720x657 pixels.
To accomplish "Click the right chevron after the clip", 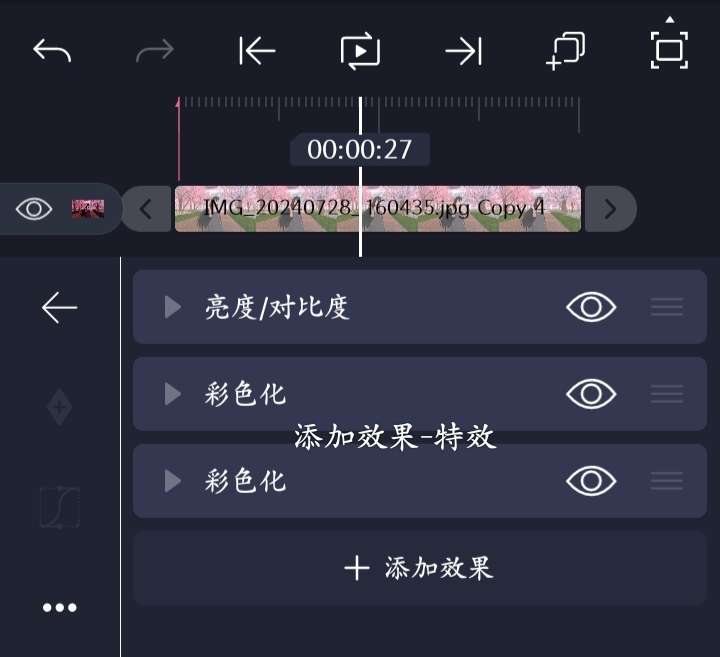I will [610, 209].
